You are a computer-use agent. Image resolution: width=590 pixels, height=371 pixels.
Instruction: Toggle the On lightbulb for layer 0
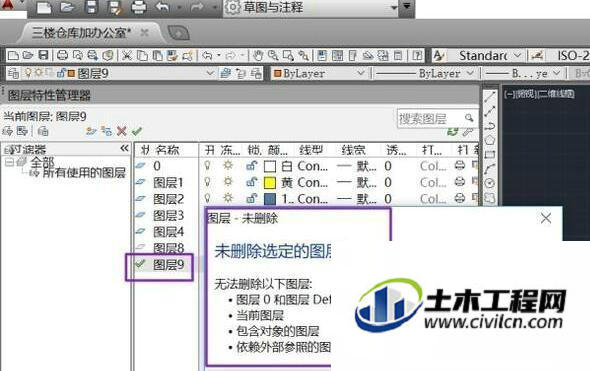click(x=207, y=166)
